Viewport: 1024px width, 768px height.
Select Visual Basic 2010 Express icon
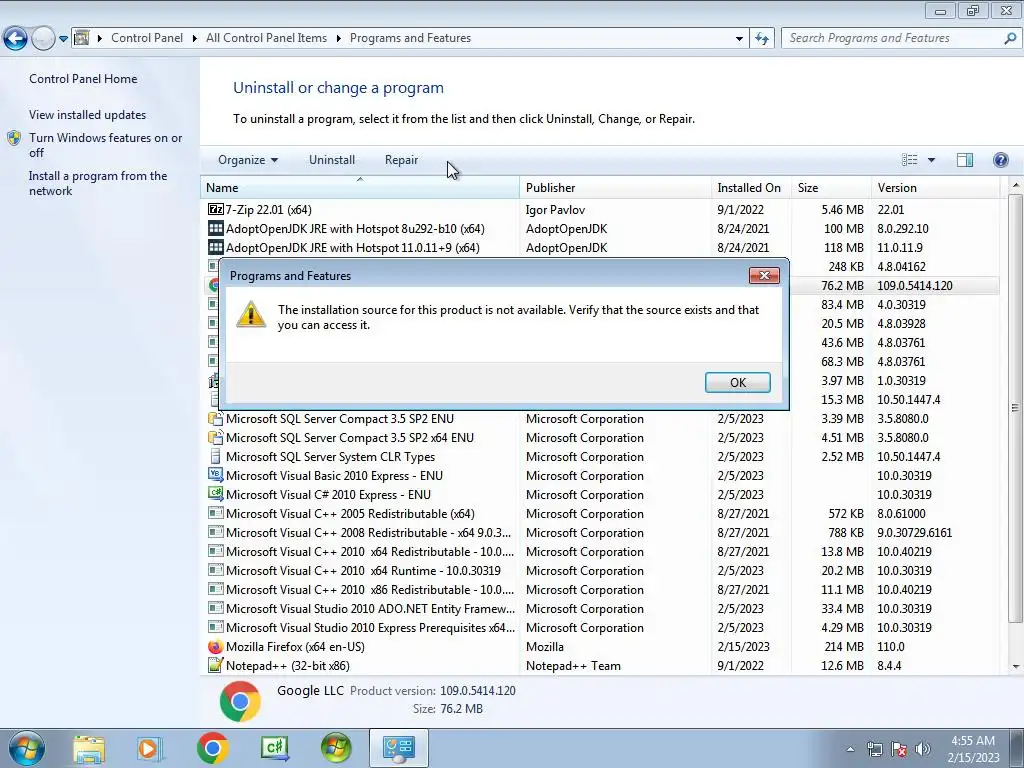[x=216, y=475]
